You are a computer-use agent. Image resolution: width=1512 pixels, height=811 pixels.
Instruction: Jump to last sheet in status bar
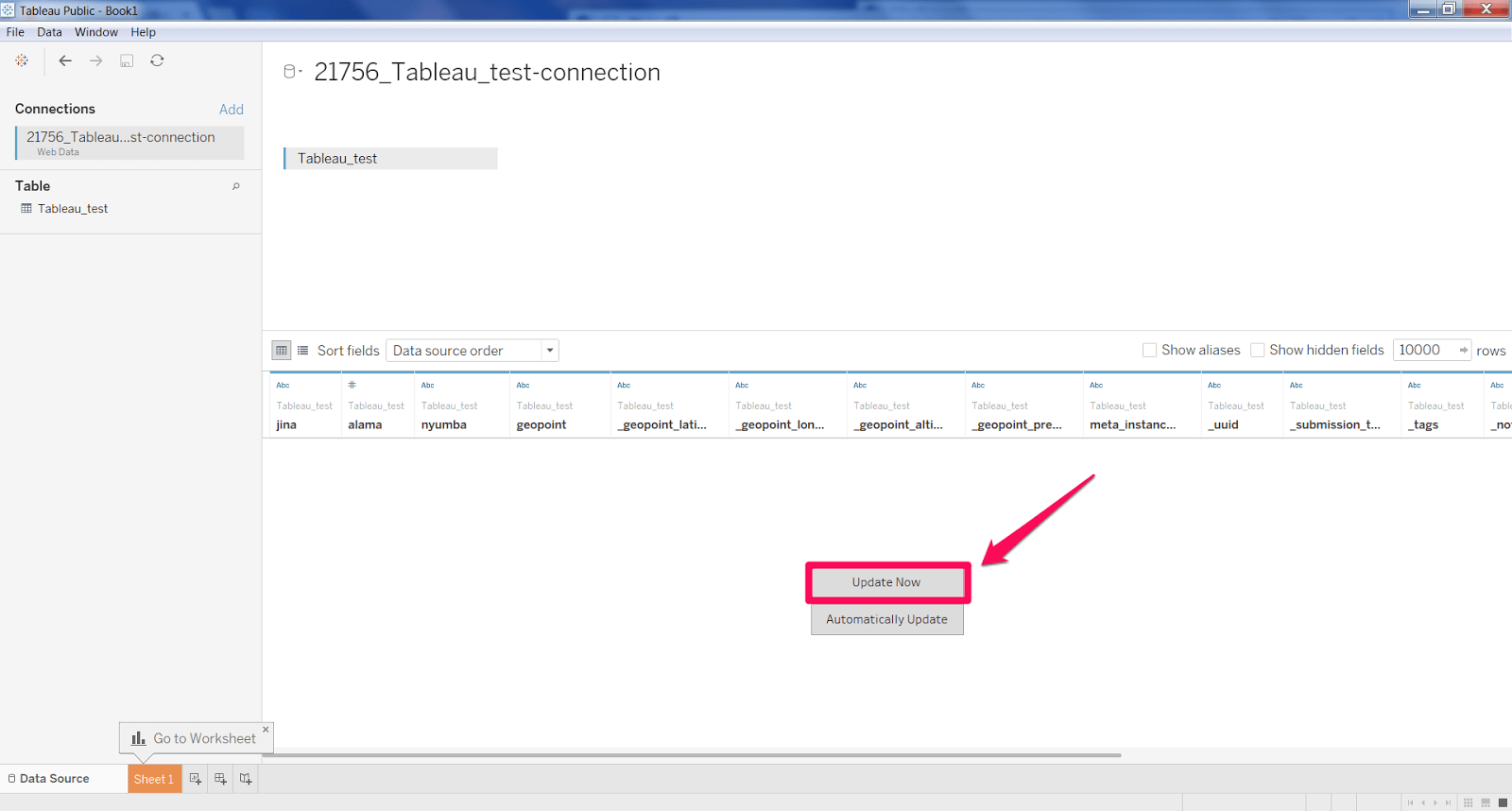[x=1448, y=802]
